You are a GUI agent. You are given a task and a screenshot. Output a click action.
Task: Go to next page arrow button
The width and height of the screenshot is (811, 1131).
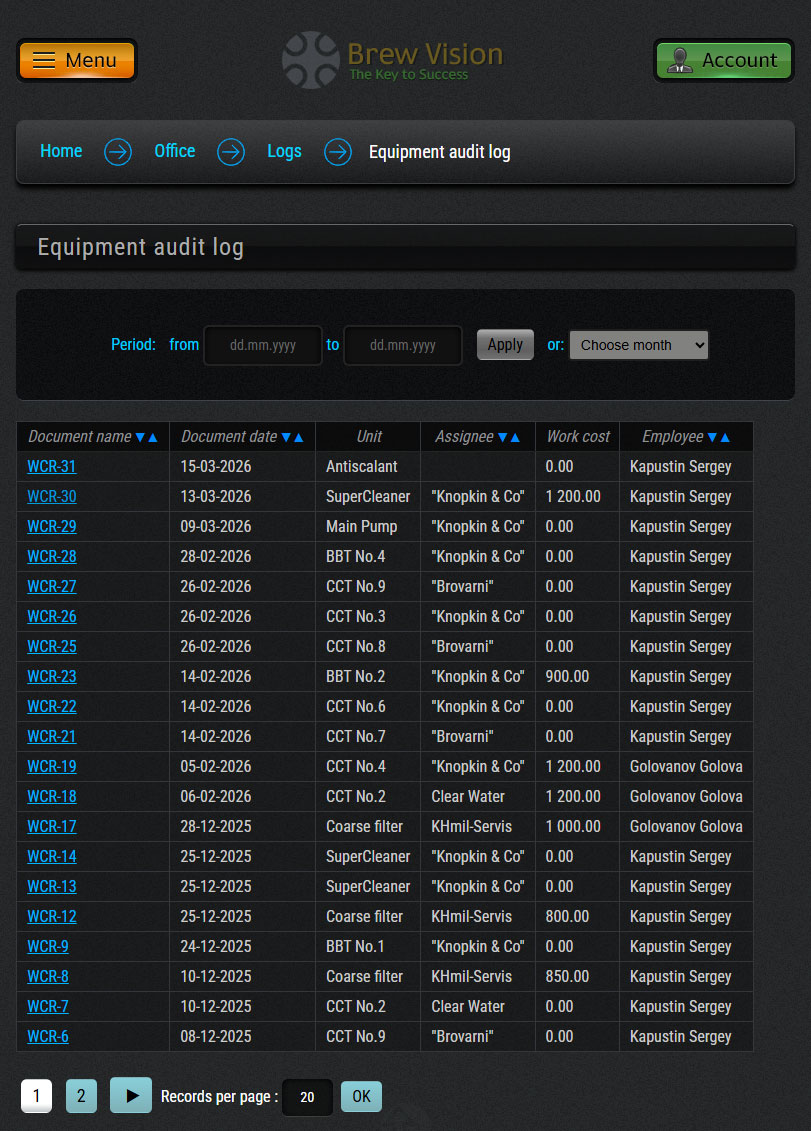pyautogui.click(x=131, y=1096)
